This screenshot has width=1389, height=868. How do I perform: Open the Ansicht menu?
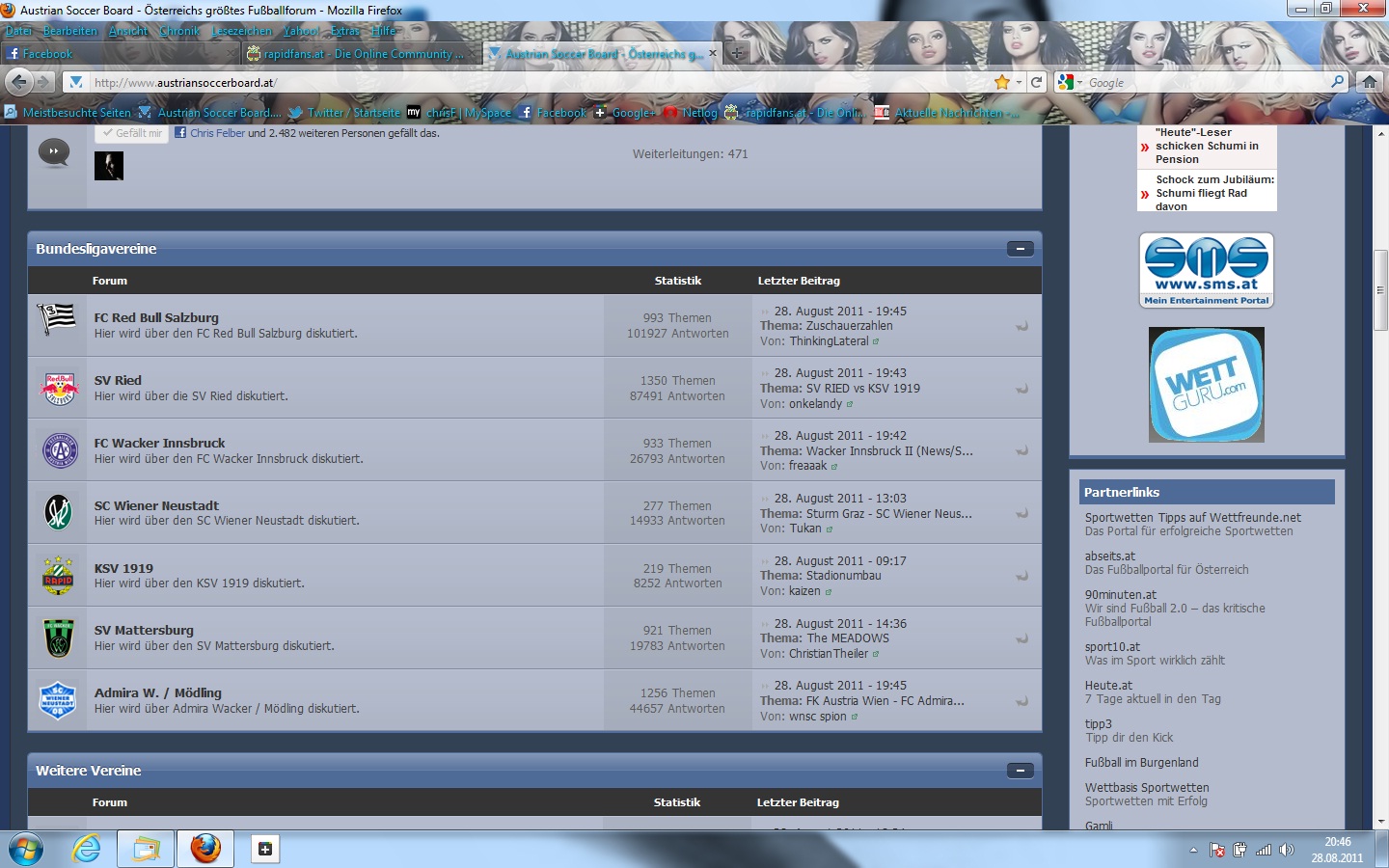click(x=128, y=31)
